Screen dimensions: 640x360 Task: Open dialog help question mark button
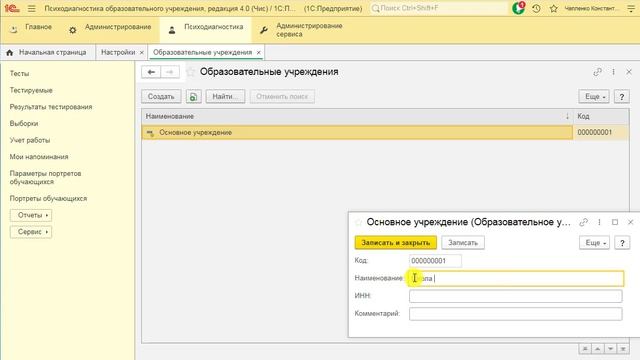pyautogui.click(x=622, y=243)
